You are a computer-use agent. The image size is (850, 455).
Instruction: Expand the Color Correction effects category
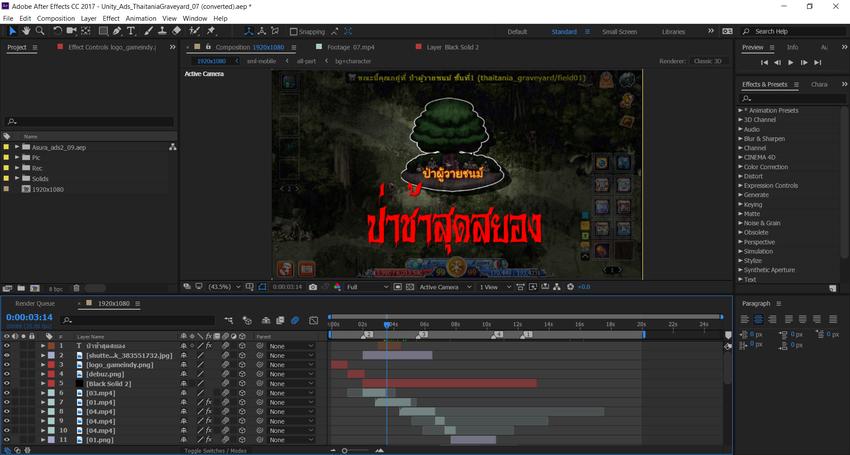coord(740,167)
